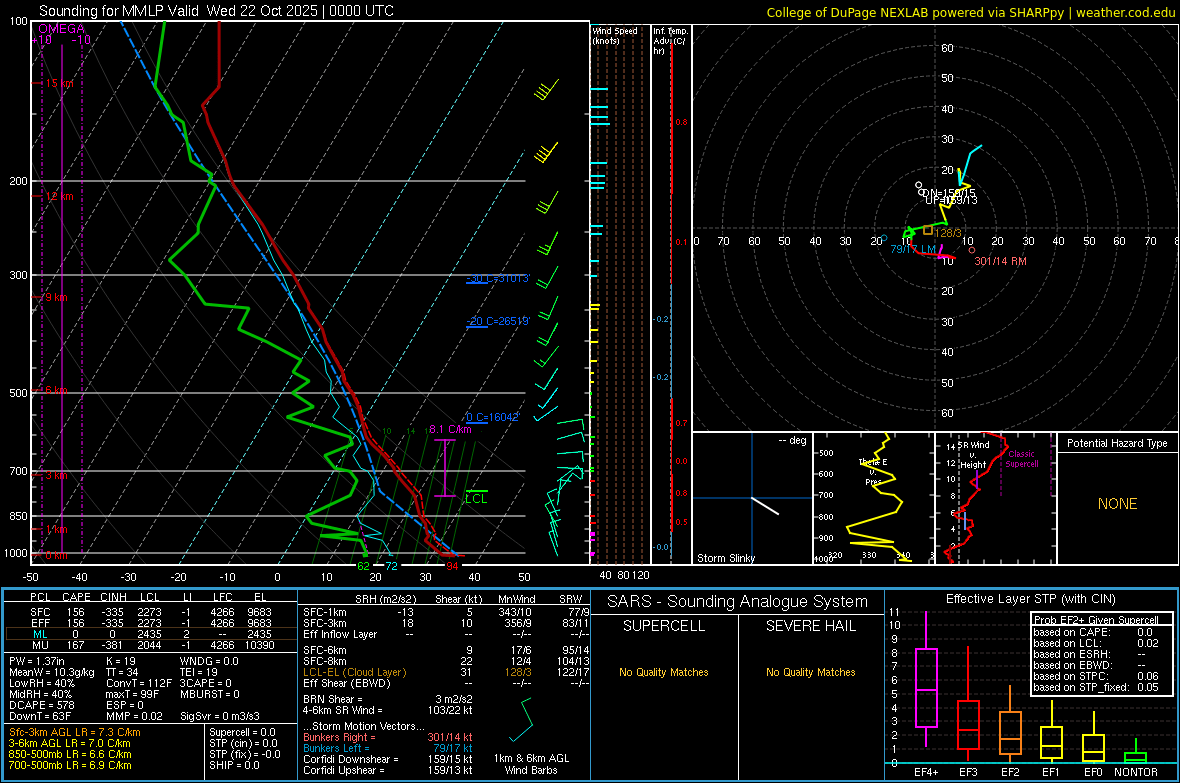Click the Effective Layer STP (with CIN) title
1180x783 pixels.
click(1030, 599)
